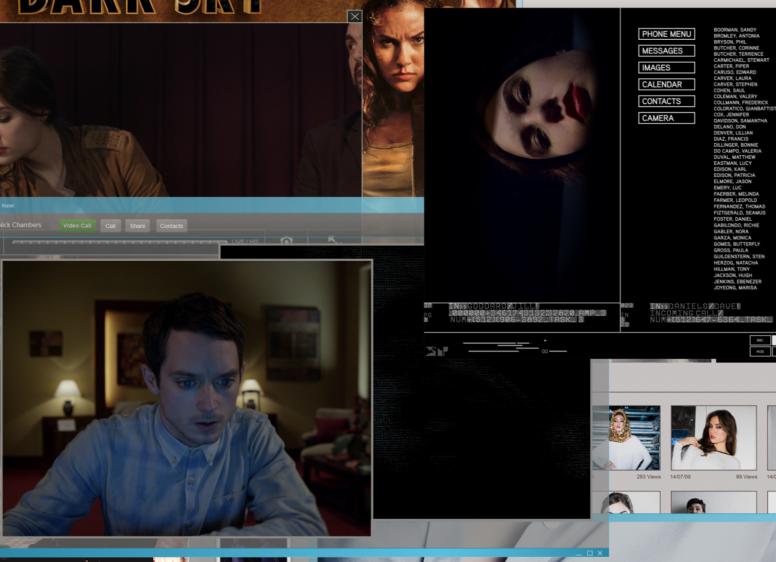Viewport: 776px width, 562px height.
Task: Close the Dark Sky poster window
Action: pos(354,17)
